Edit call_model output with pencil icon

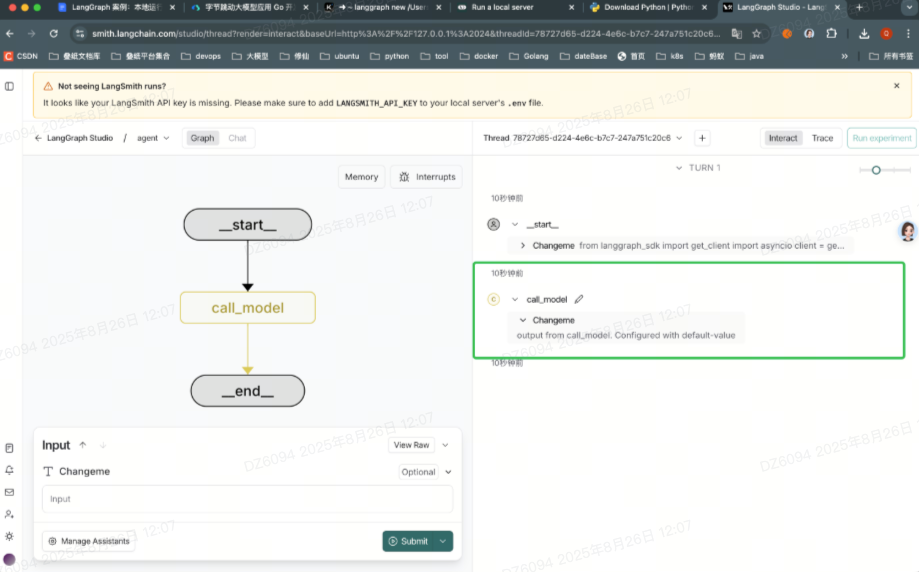coord(579,299)
